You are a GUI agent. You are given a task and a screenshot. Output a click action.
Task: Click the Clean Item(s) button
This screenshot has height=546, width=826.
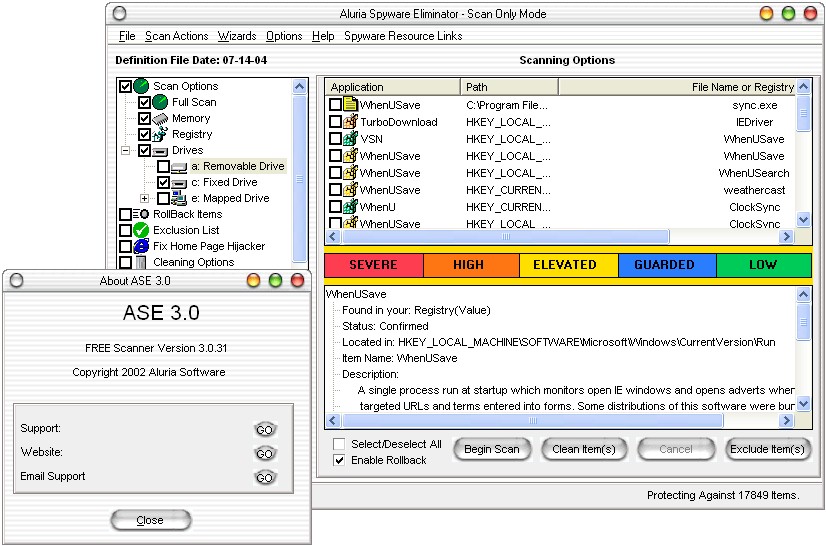(584, 450)
